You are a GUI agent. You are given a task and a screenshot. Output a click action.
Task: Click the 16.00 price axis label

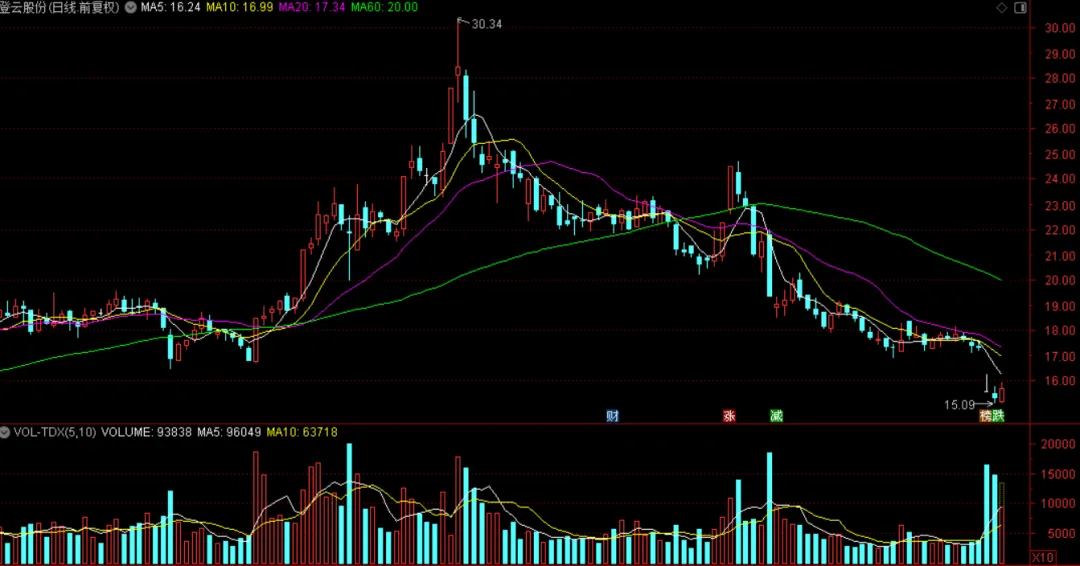click(x=1059, y=381)
